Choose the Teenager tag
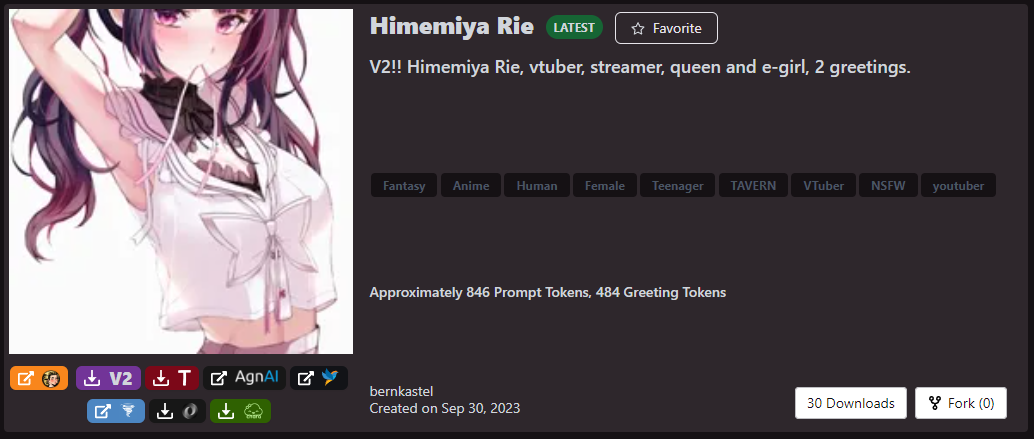This screenshot has width=1034, height=439. (677, 186)
